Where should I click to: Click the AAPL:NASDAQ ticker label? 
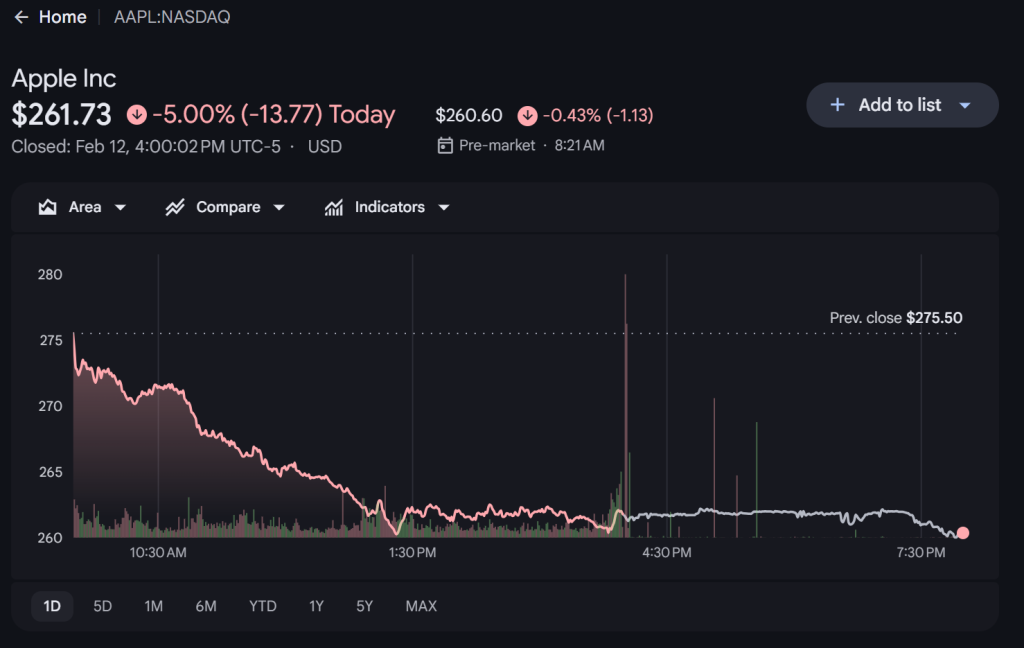(172, 18)
